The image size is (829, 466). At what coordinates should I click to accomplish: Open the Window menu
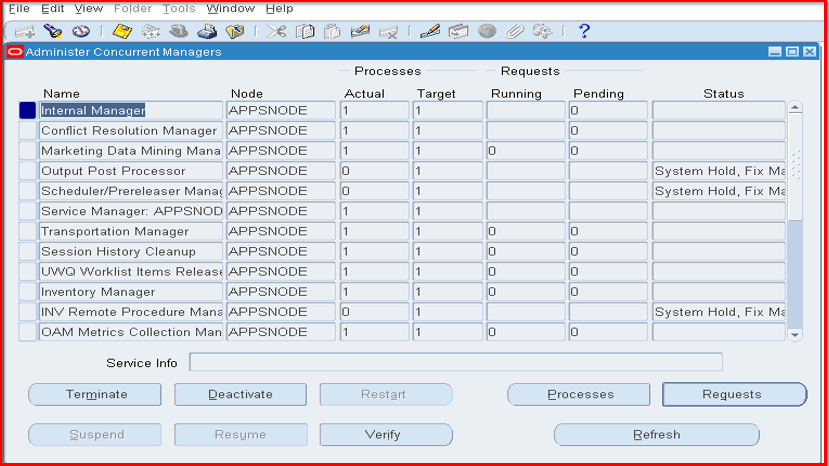[x=231, y=8]
